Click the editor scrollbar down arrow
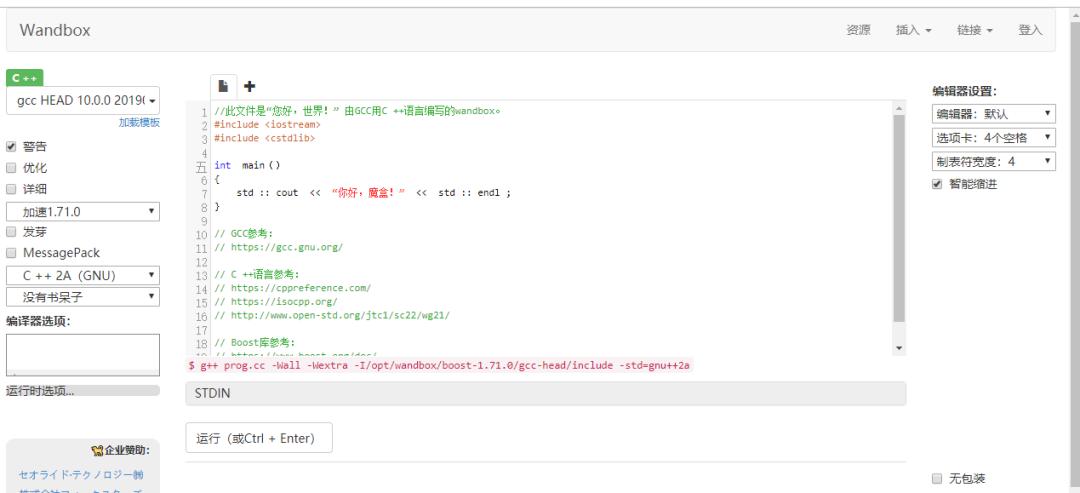1080x493 pixels. pos(899,348)
